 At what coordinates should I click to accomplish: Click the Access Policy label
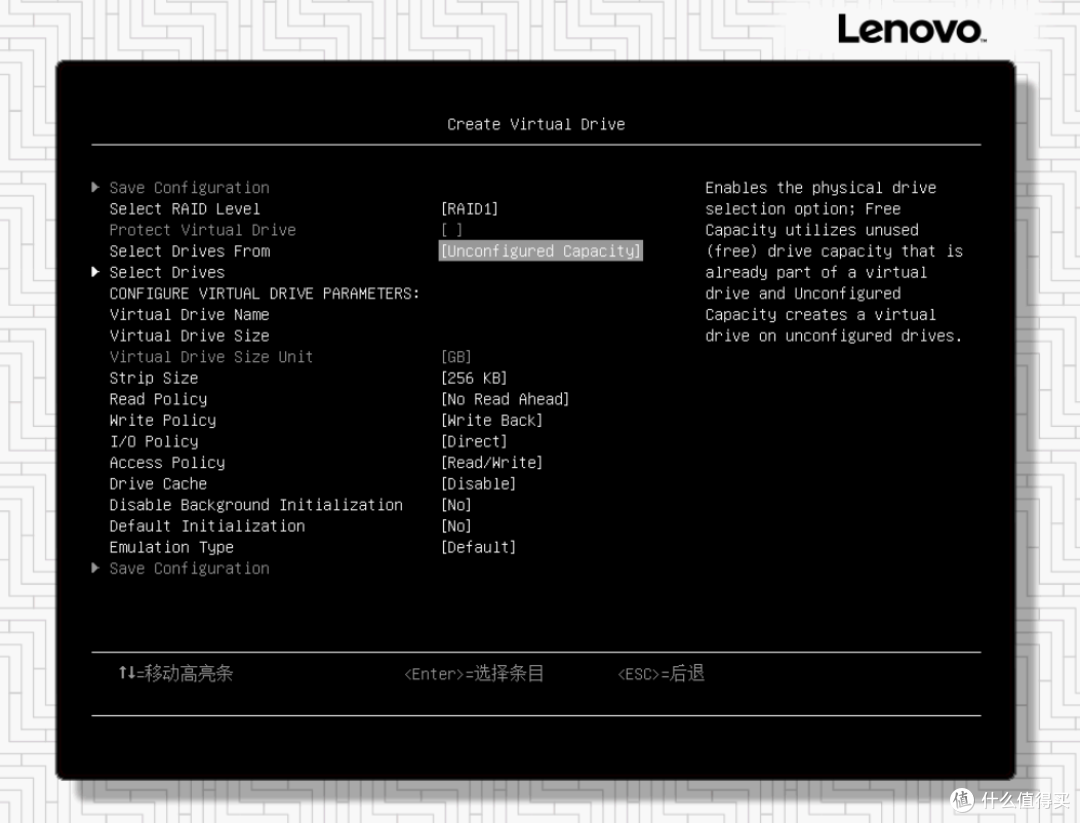pos(167,463)
